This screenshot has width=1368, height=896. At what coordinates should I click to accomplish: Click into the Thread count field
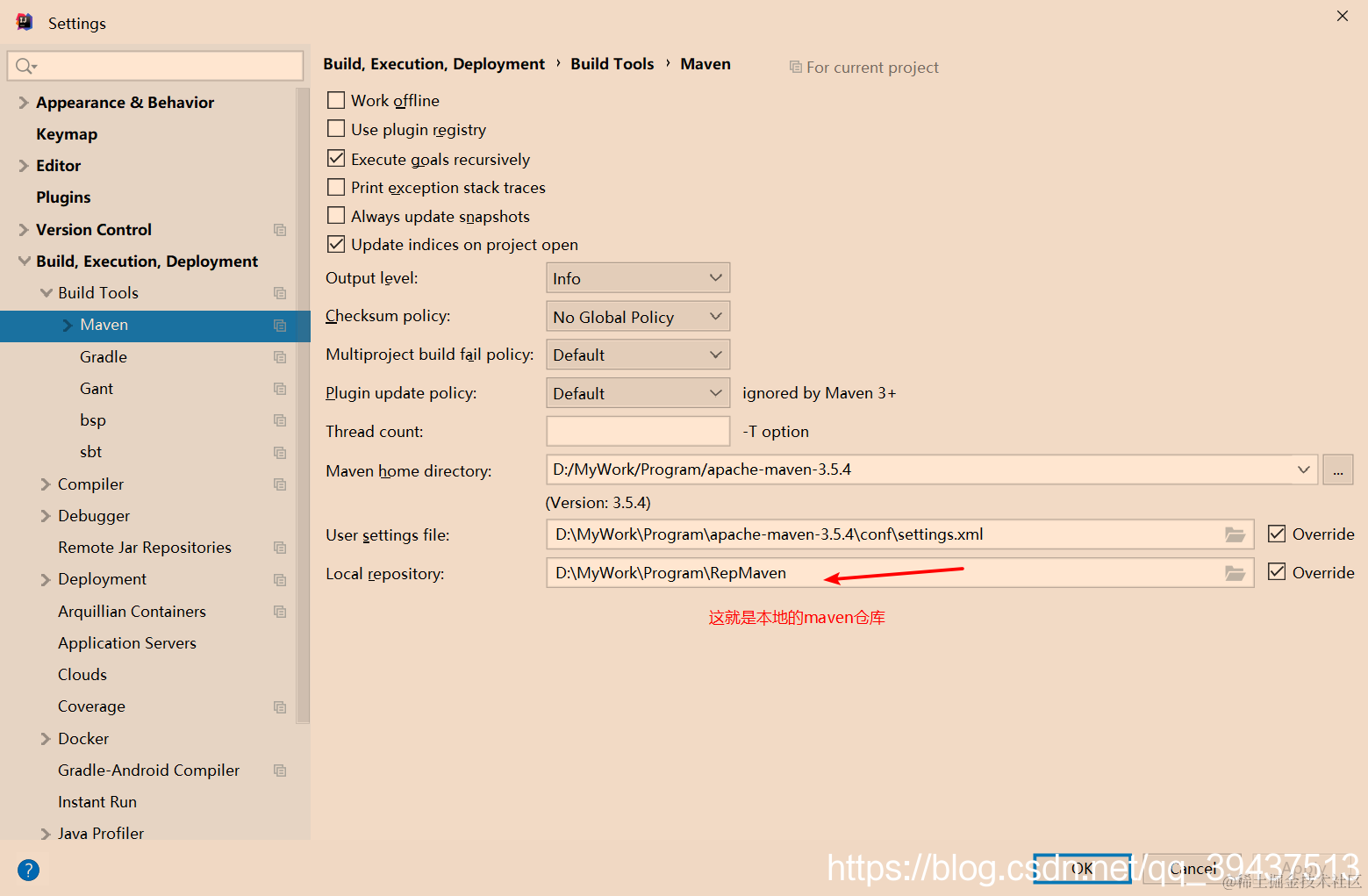point(638,431)
